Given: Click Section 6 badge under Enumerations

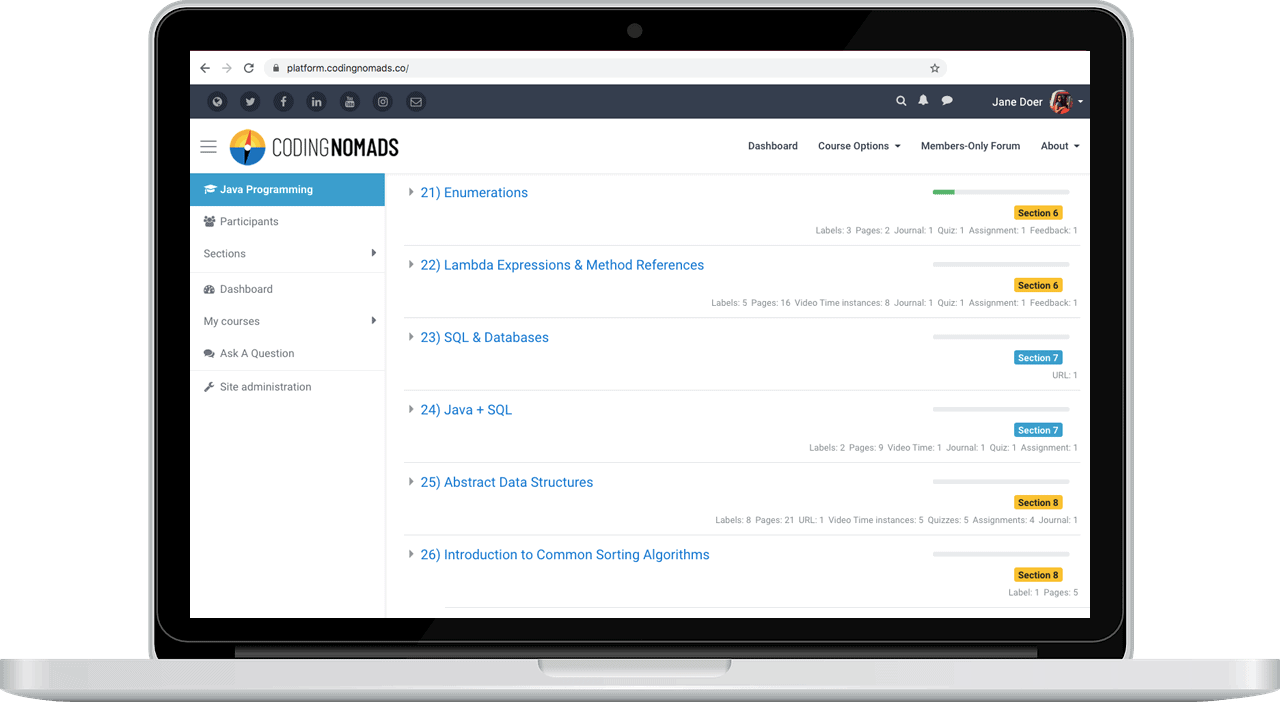Looking at the screenshot, I should coord(1038,213).
